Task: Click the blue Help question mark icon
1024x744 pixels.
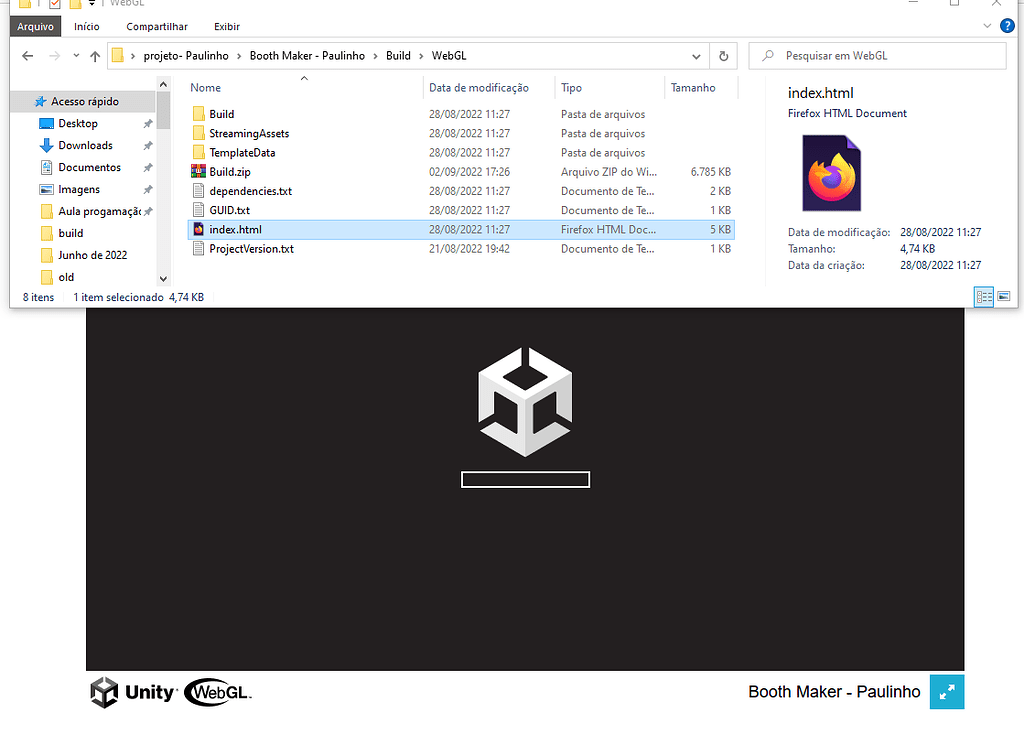Action: tap(1006, 26)
